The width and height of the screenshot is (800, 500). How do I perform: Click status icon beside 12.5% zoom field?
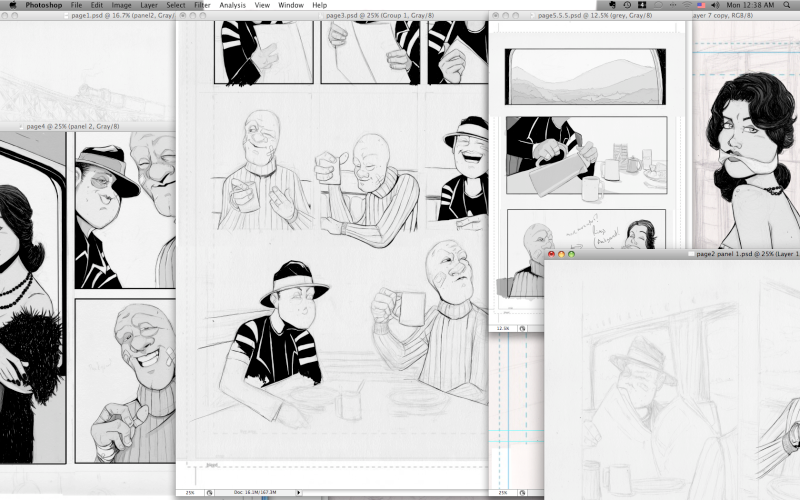[523, 327]
